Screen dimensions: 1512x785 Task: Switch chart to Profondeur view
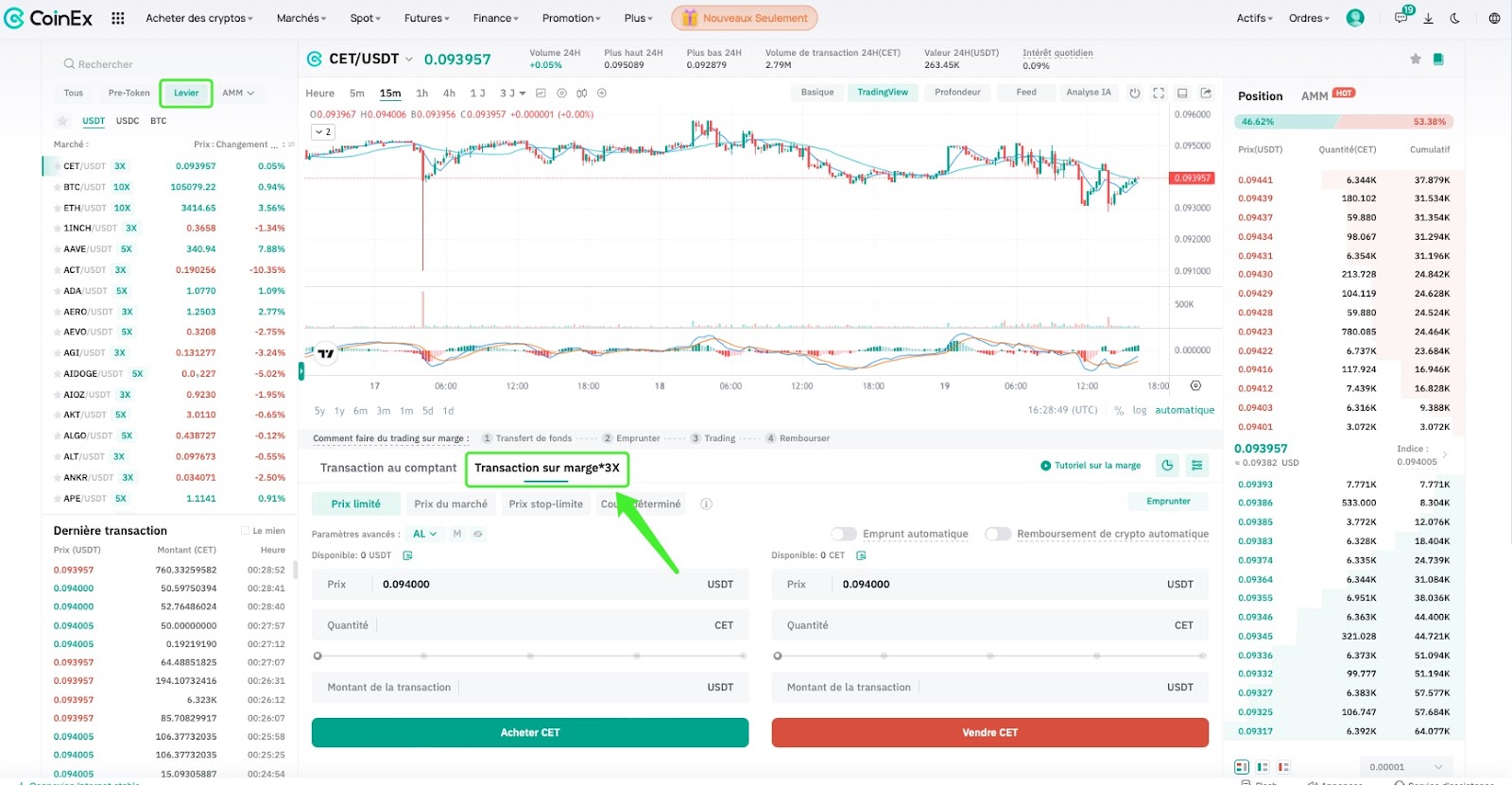957,93
